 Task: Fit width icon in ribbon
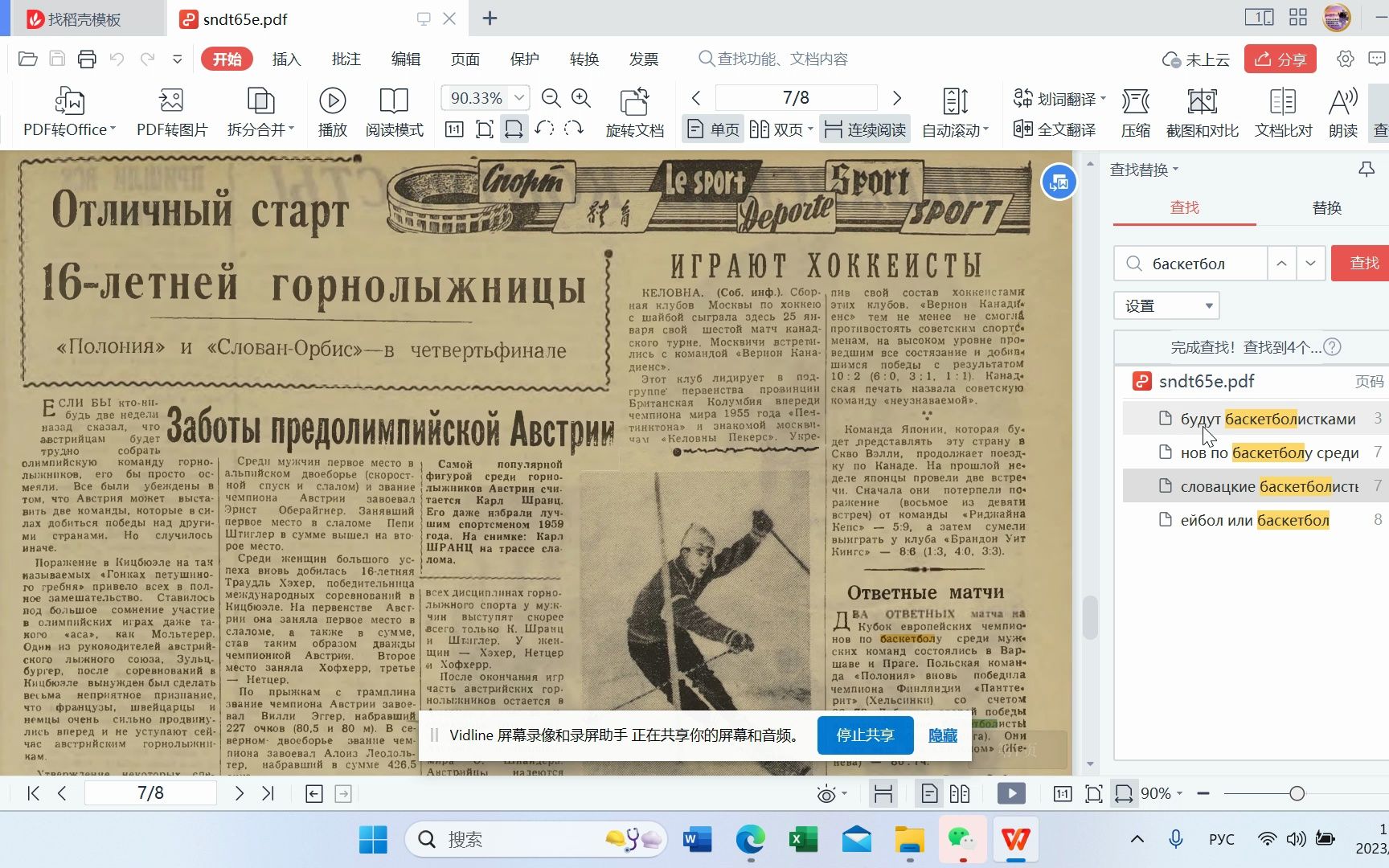pyautogui.click(x=514, y=129)
